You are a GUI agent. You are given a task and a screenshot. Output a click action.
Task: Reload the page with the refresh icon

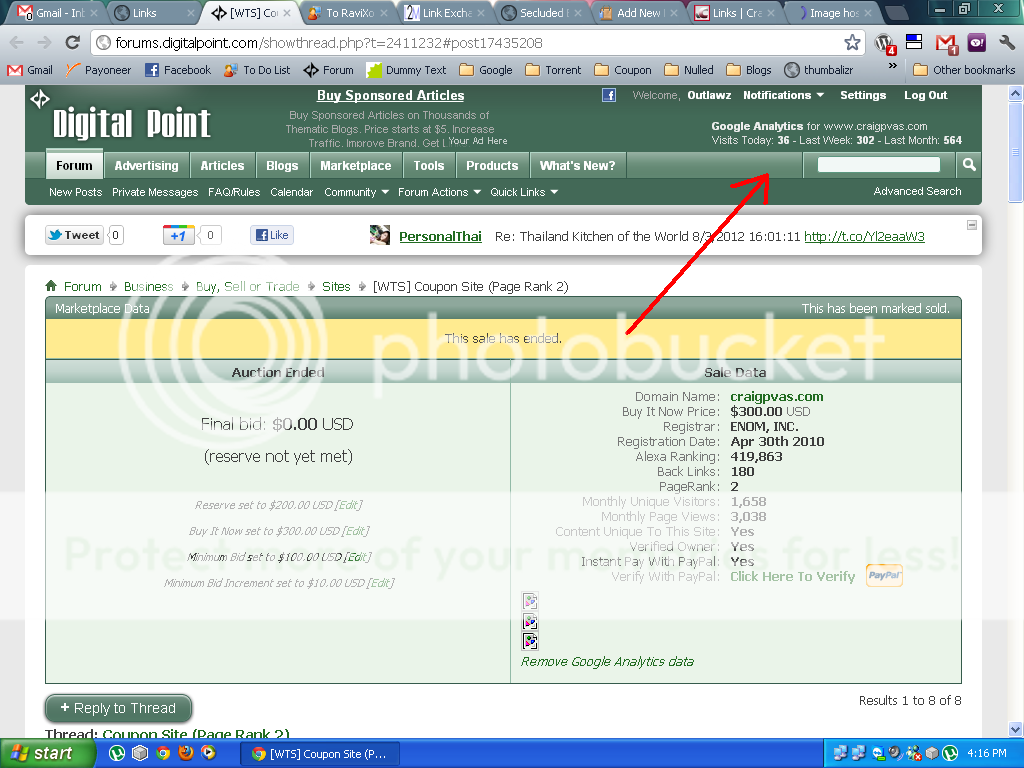(72, 43)
